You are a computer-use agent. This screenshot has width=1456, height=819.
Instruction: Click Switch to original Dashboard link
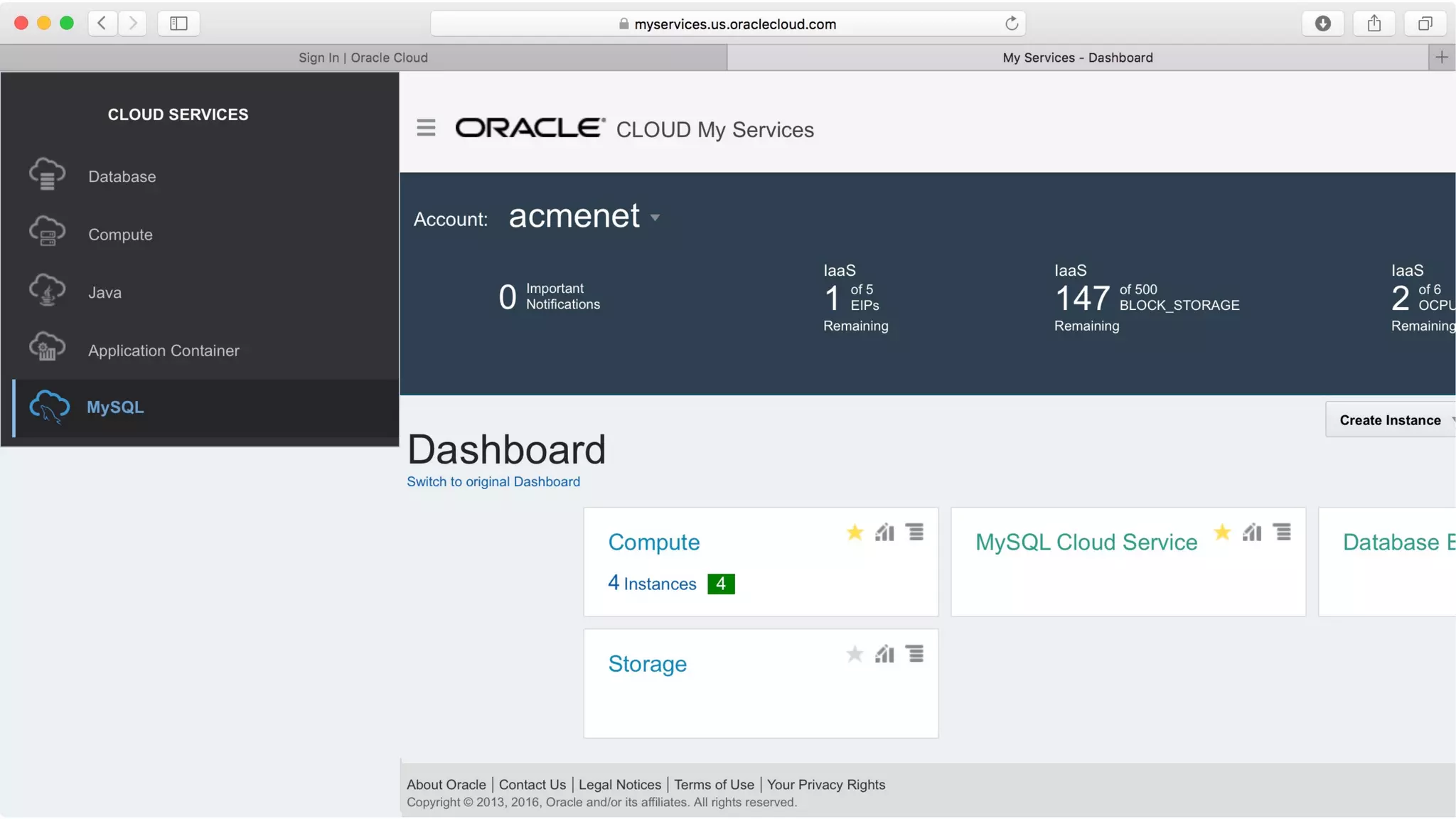(493, 482)
